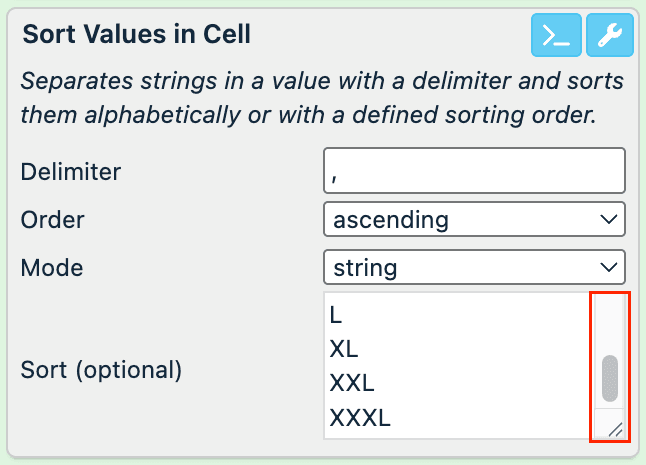Image resolution: width=646 pixels, height=465 pixels.
Task: Open settings with the wrench icon
Action: tap(610, 35)
